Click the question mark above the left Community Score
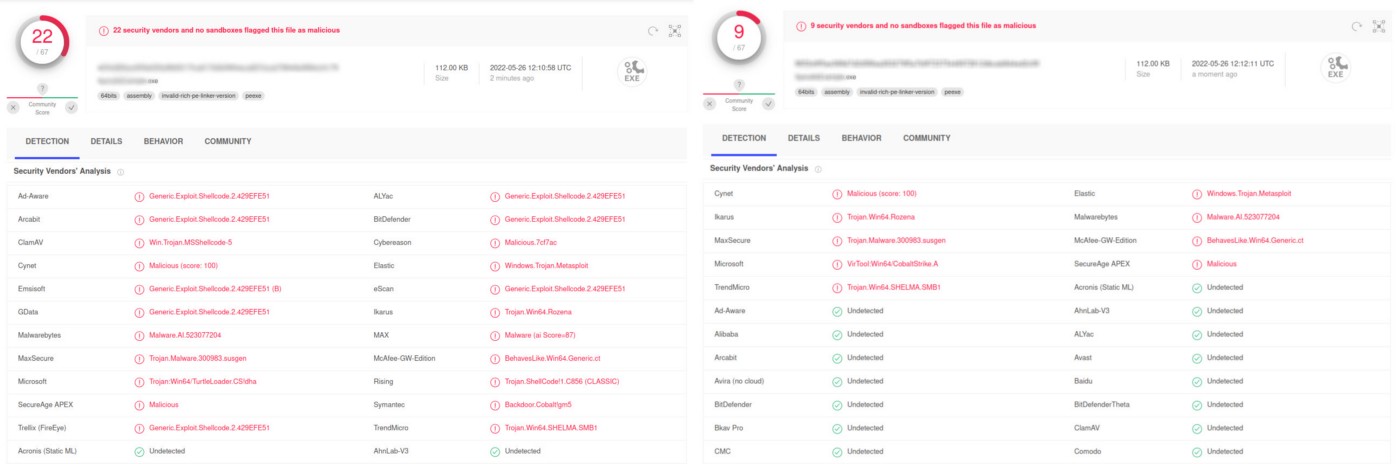 click(42, 89)
